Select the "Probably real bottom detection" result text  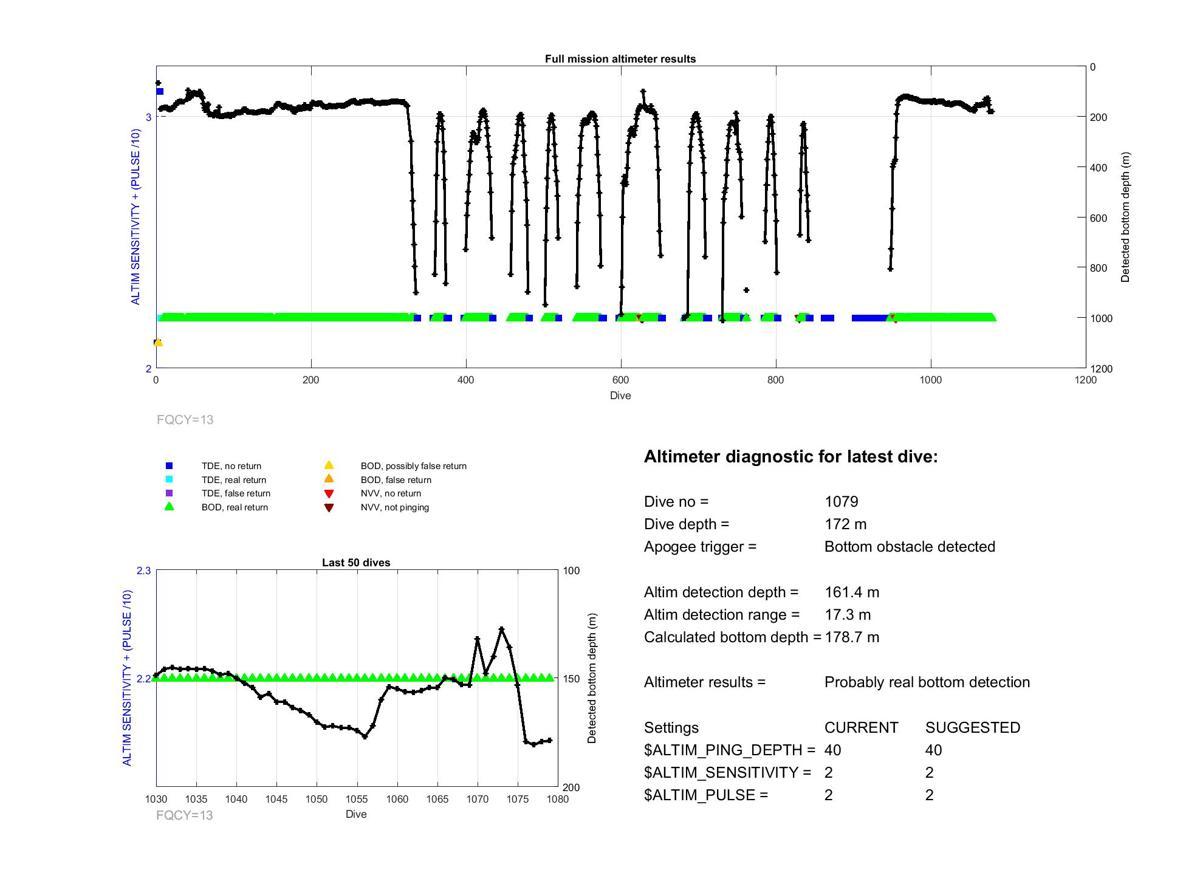pos(927,682)
